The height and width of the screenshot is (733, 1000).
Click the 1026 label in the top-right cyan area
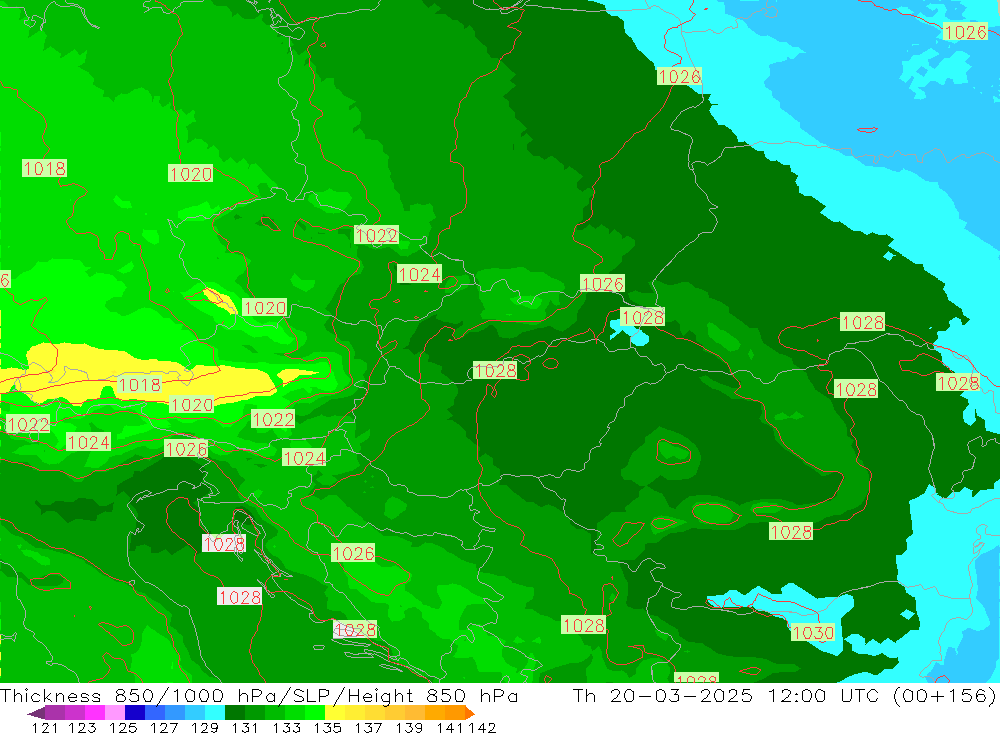pyautogui.click(x=965, y=32)
